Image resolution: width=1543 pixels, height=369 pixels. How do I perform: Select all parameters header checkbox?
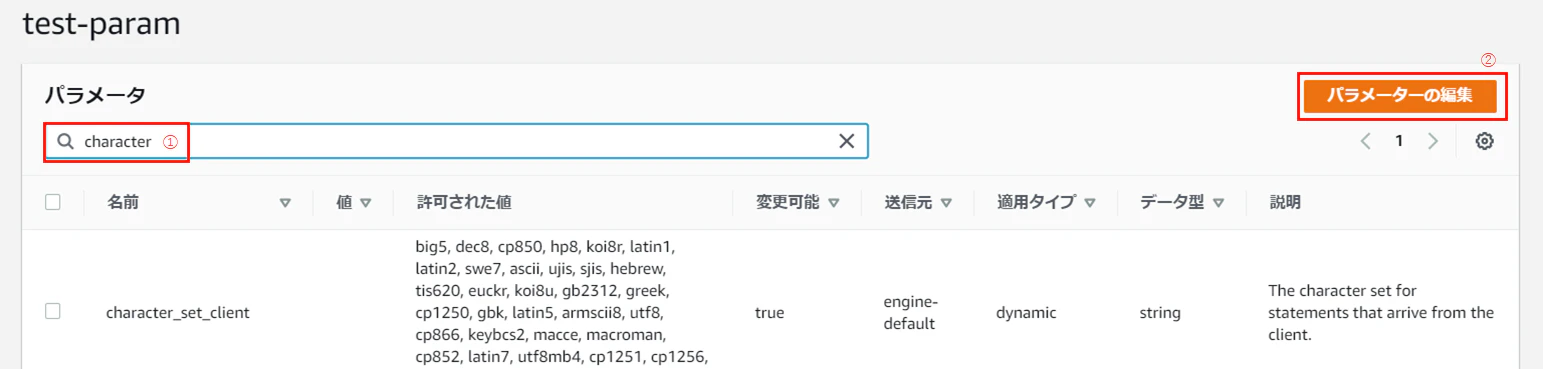tap(53, 202)
